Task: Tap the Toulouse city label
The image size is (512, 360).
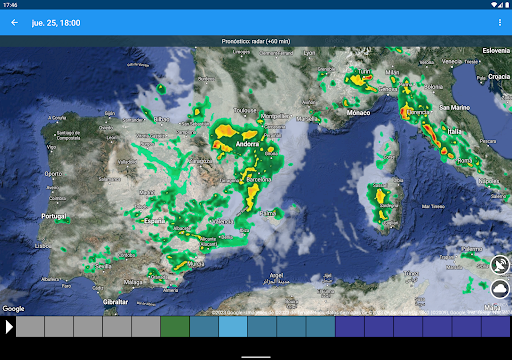Action: pyautogui.click(x=245, y=110)
